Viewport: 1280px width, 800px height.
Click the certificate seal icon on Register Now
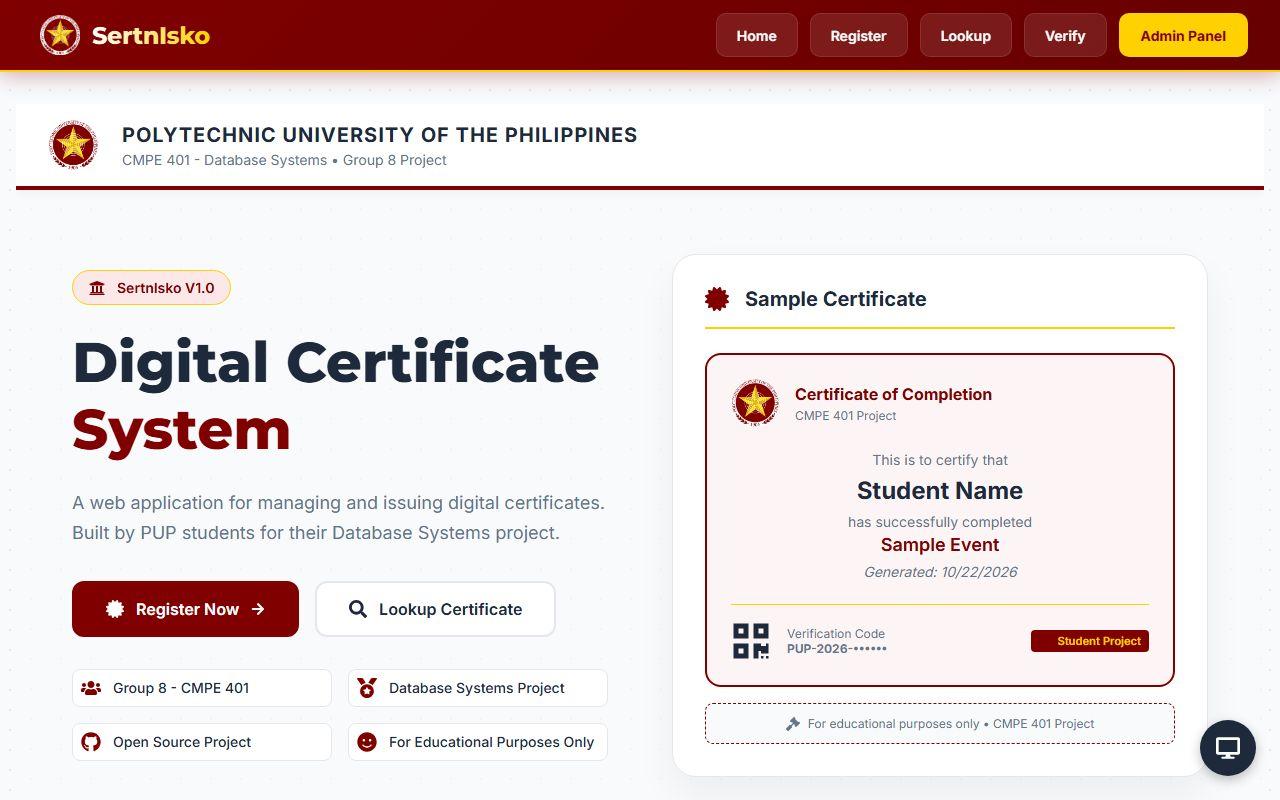coord(115,609)
